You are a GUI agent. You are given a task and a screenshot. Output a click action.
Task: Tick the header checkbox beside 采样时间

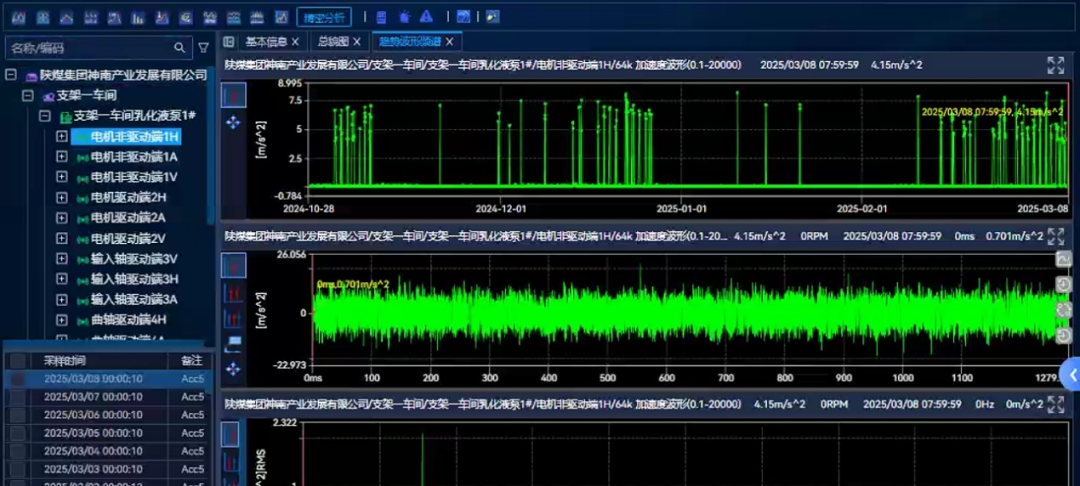18,361
